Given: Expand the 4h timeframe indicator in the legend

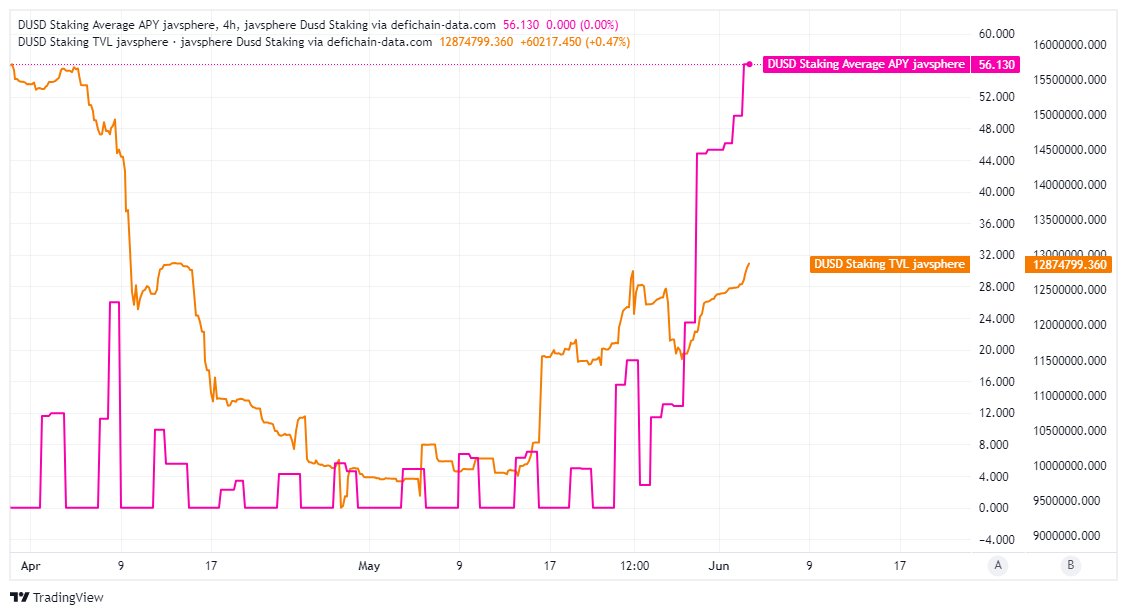Looking at the screenshot, I should click(x=177, y=23).
